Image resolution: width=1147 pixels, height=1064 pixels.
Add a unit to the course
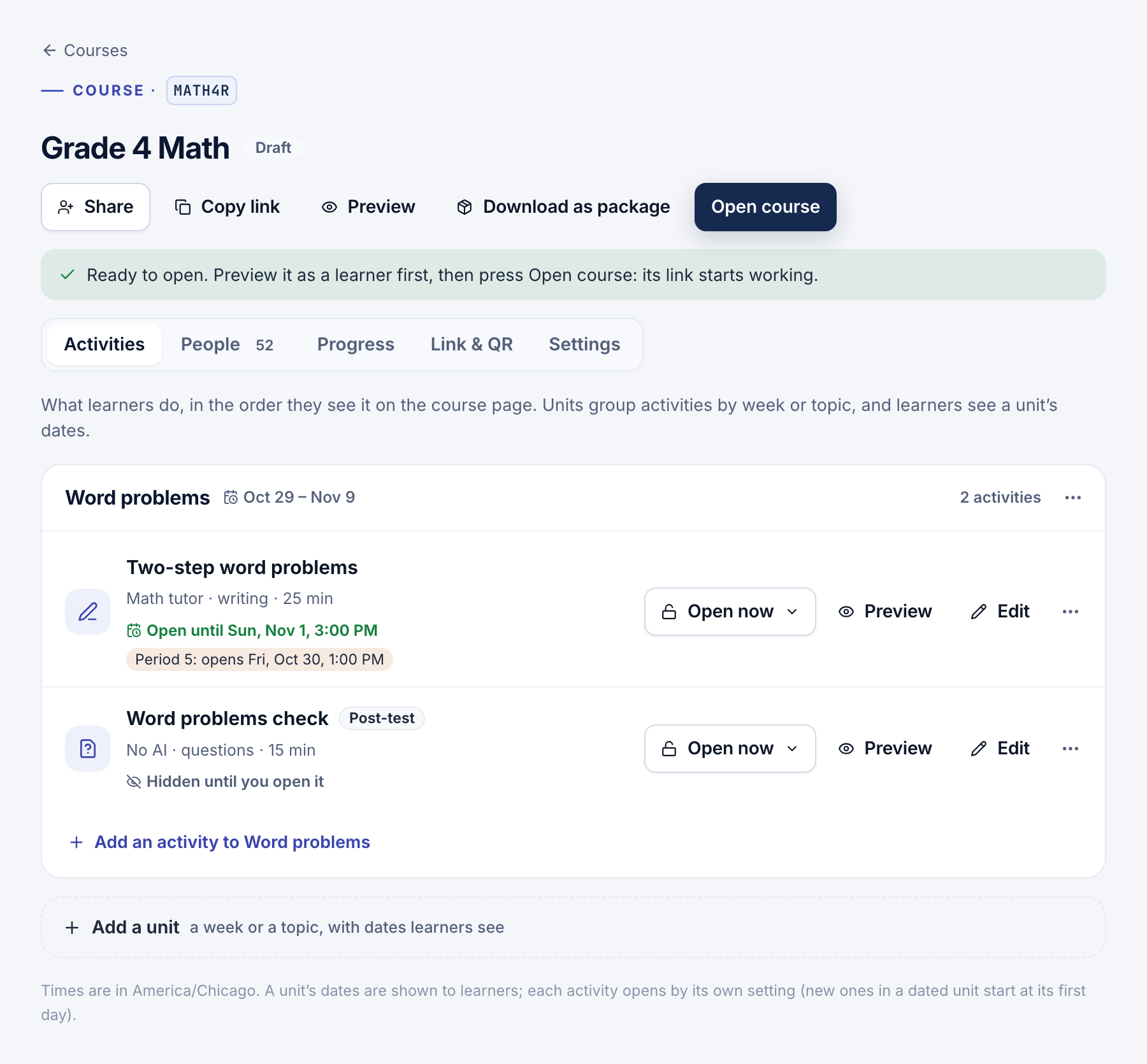pos(573,928)
